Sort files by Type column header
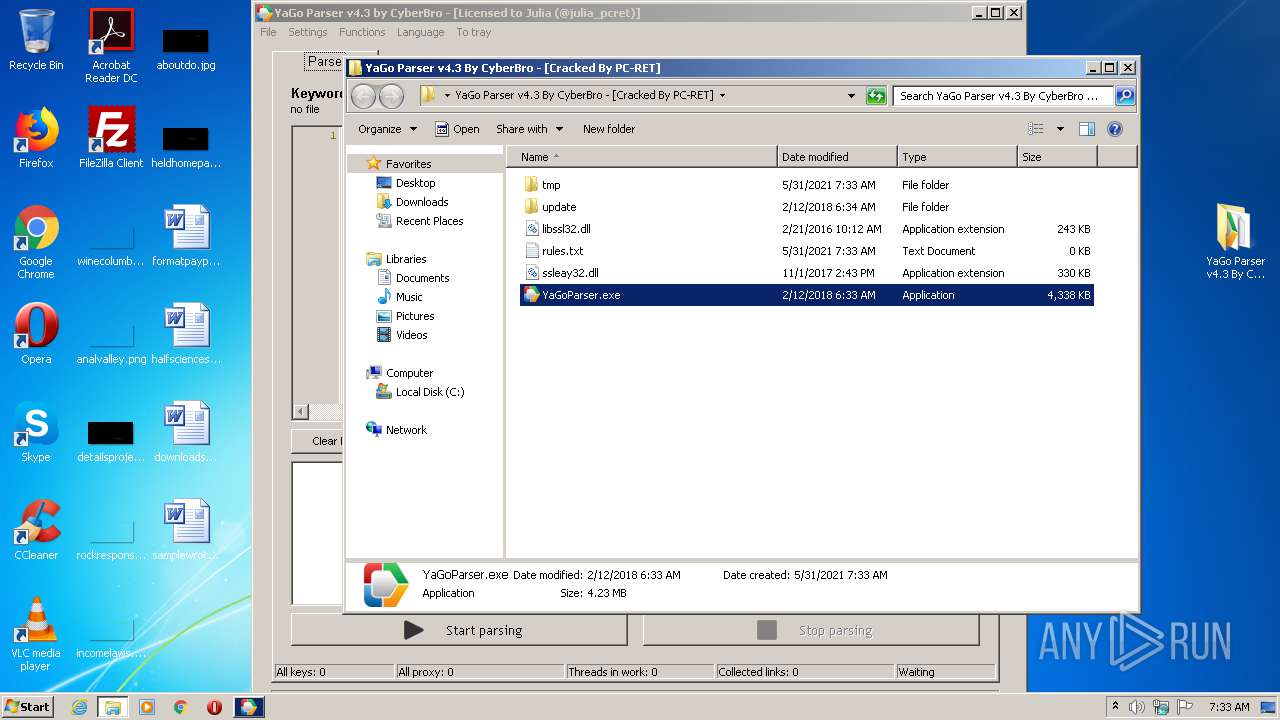 (x=957, y=157)
